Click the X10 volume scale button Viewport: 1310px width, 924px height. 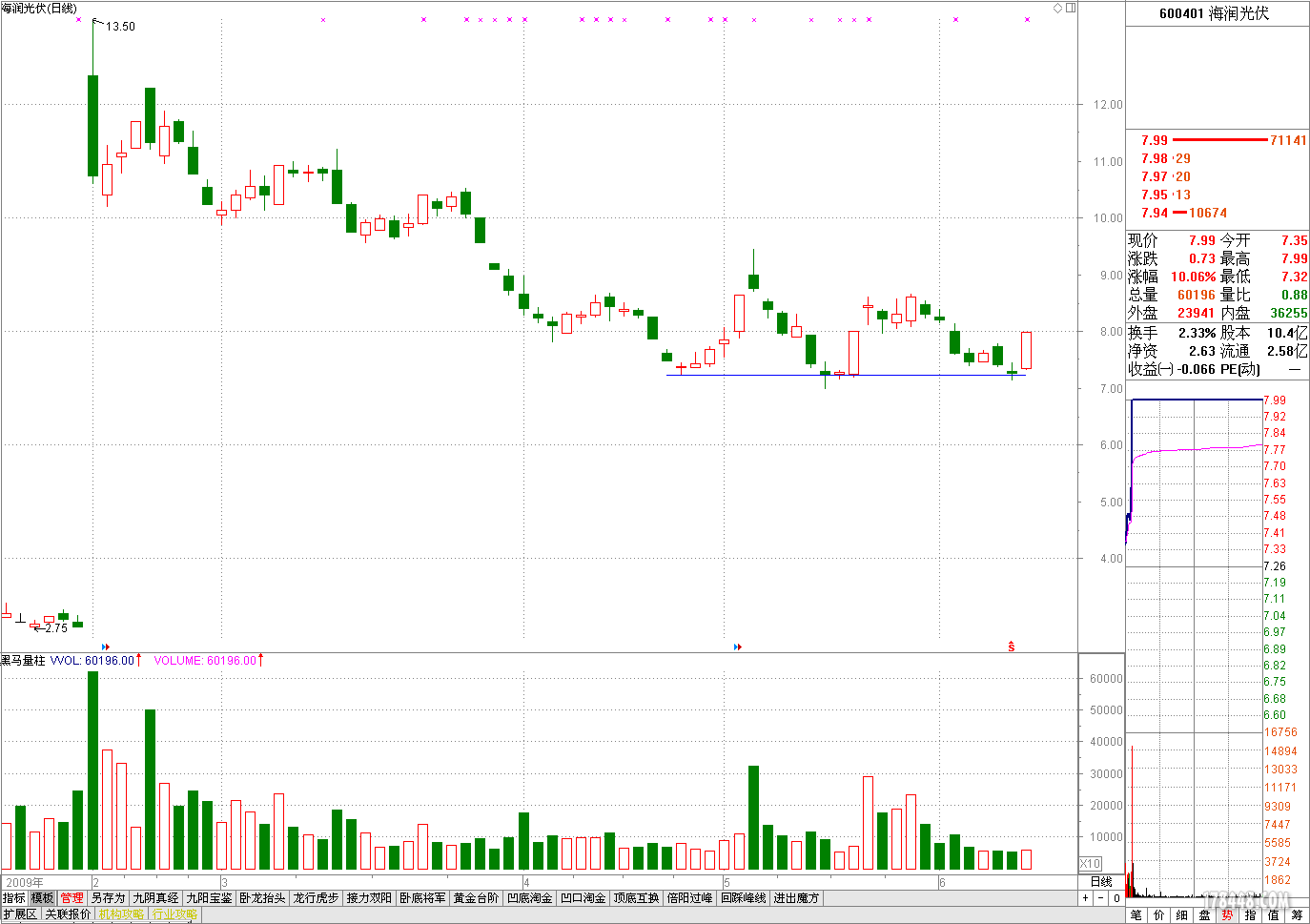click(x=1091, y=863)
